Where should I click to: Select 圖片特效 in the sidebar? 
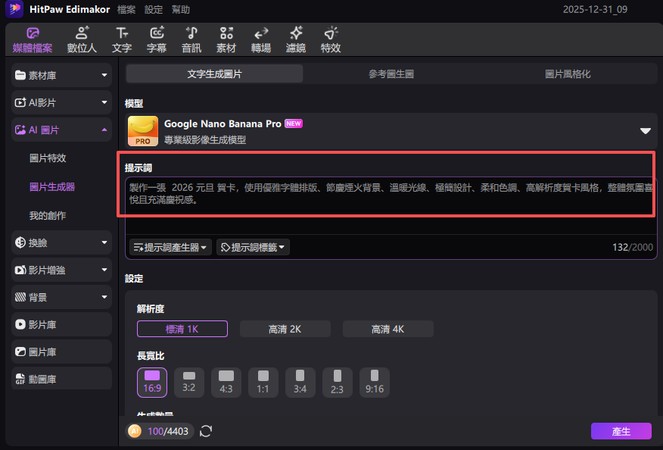(48, 158)
